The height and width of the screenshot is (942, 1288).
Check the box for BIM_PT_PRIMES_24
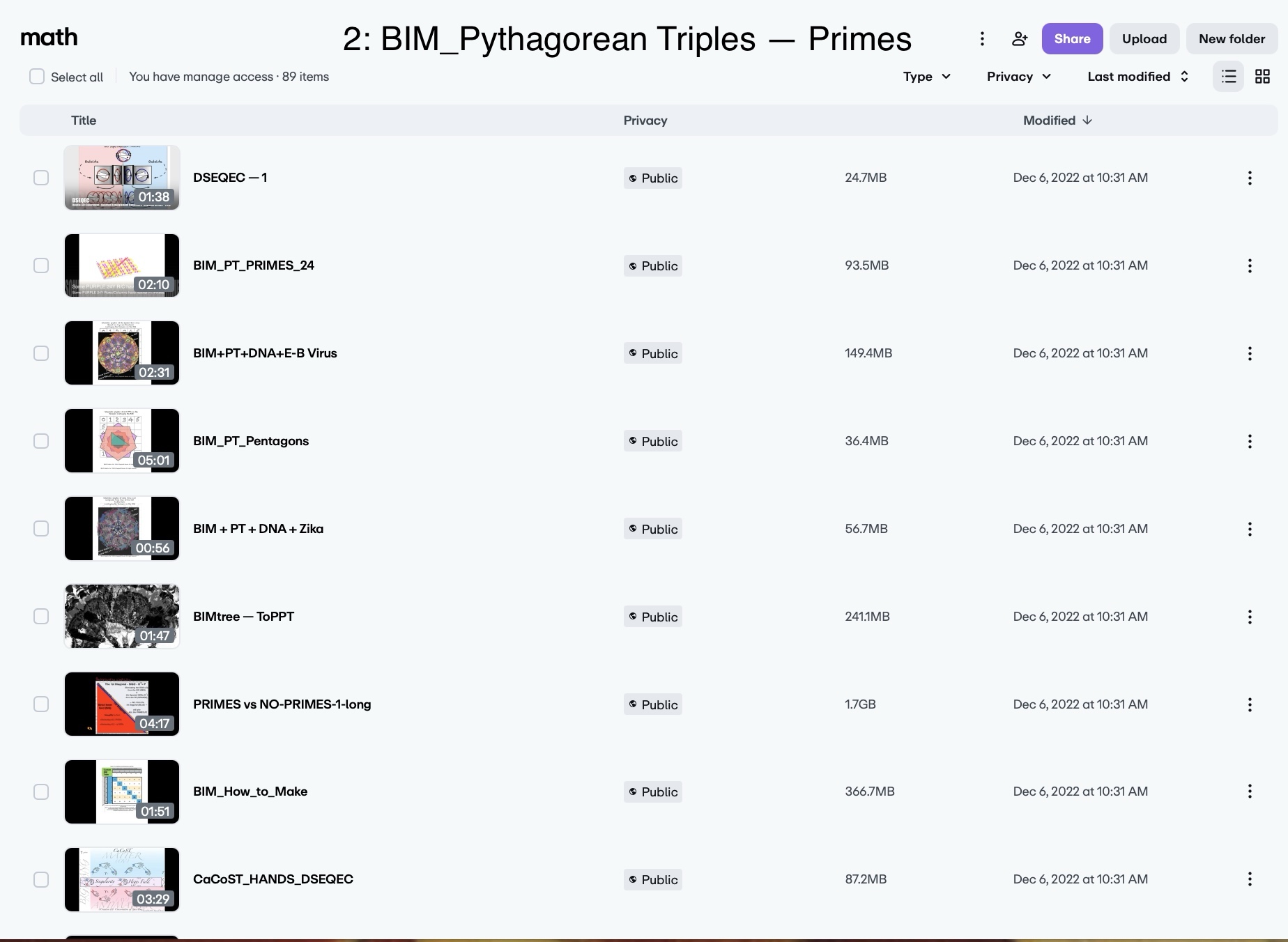(41, 265)
